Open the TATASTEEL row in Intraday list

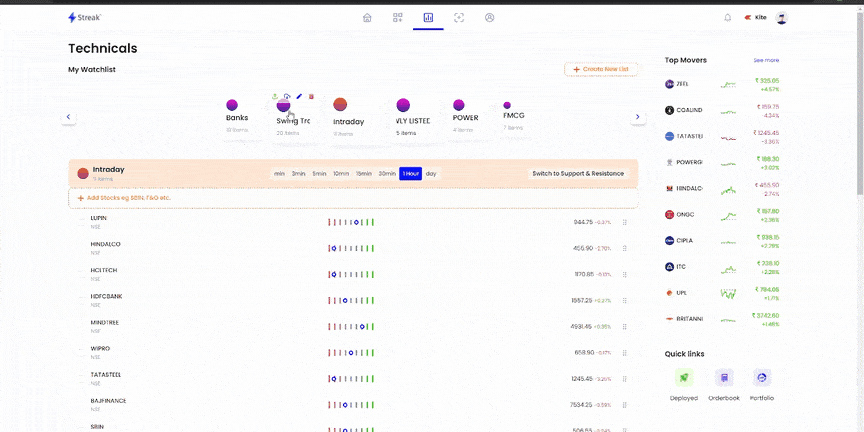pos(353,379)
